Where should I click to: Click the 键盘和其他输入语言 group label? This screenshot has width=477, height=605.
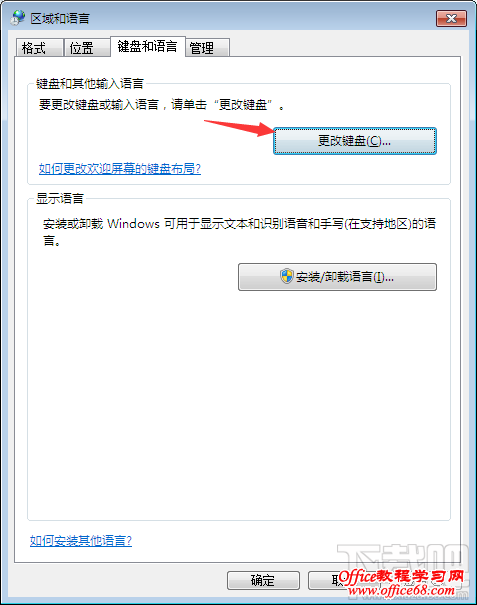90,83
